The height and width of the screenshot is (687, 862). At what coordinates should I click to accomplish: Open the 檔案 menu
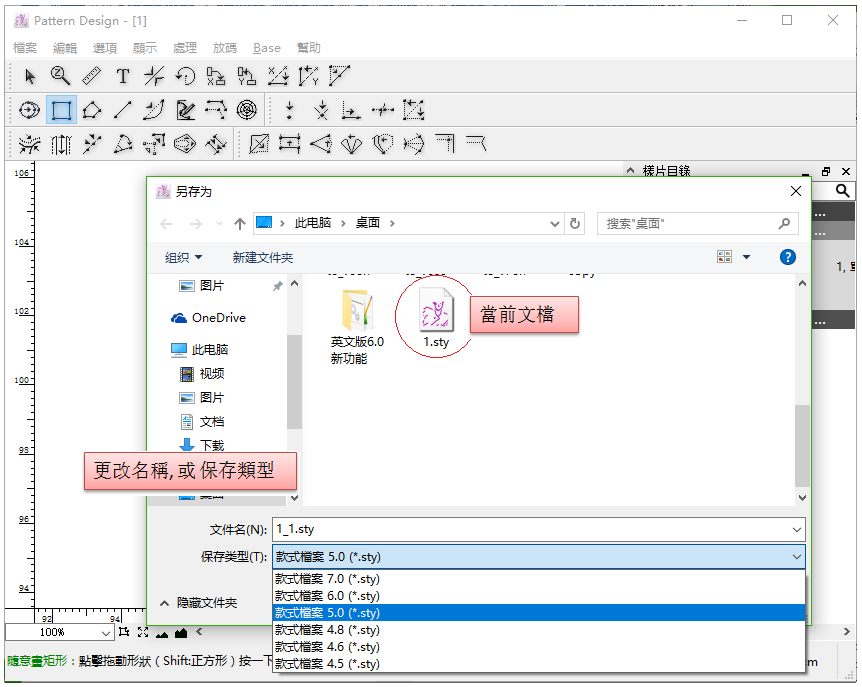(x=25, y=48)
